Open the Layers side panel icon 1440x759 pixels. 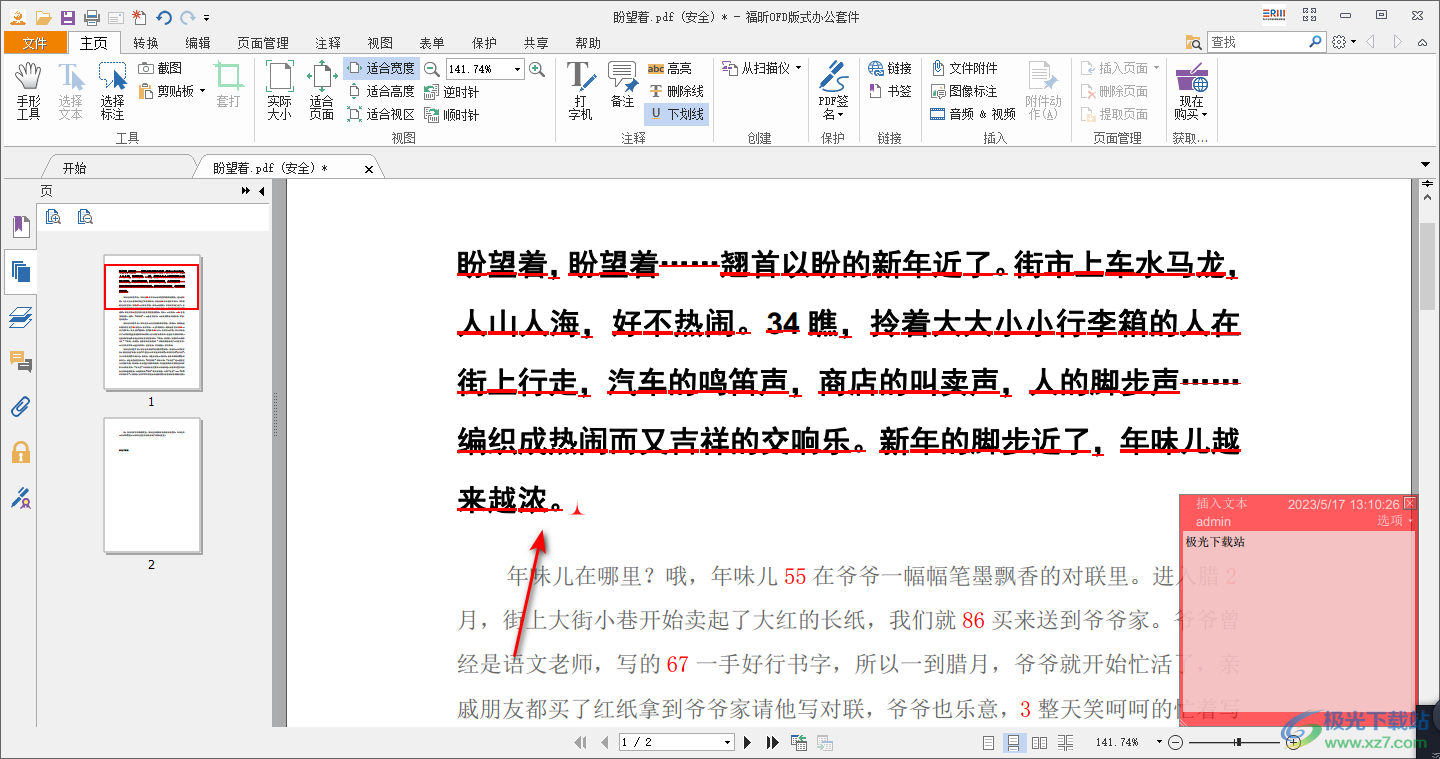pos(21,317)
